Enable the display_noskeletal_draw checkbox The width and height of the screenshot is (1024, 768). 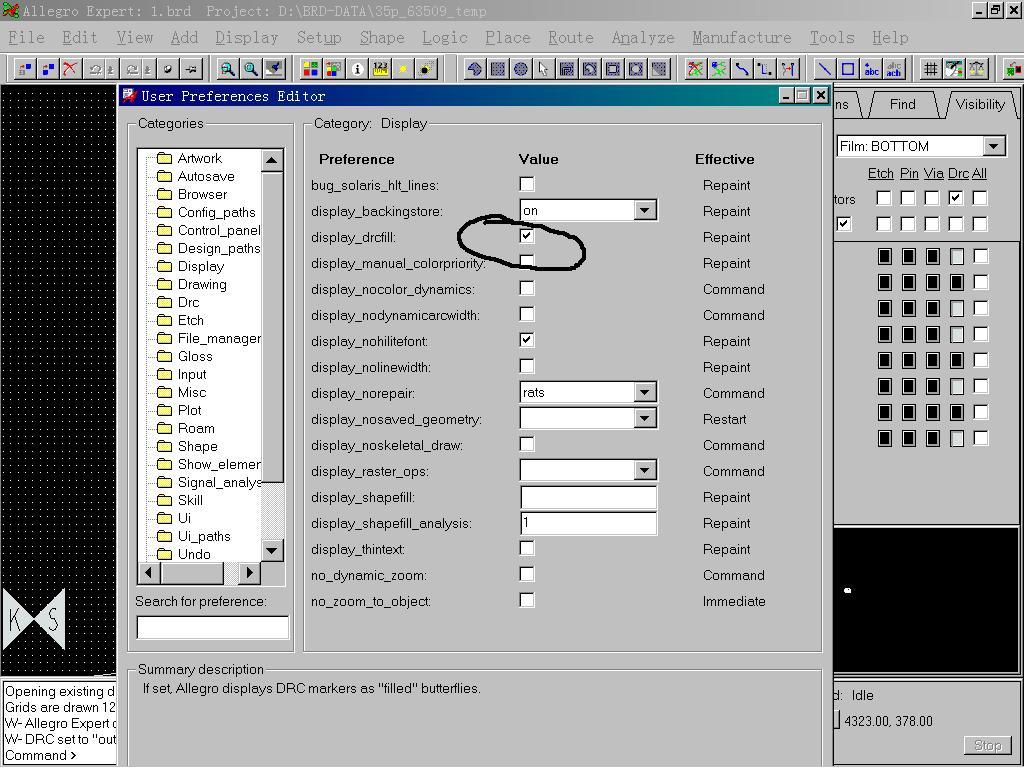coord(527,444)
